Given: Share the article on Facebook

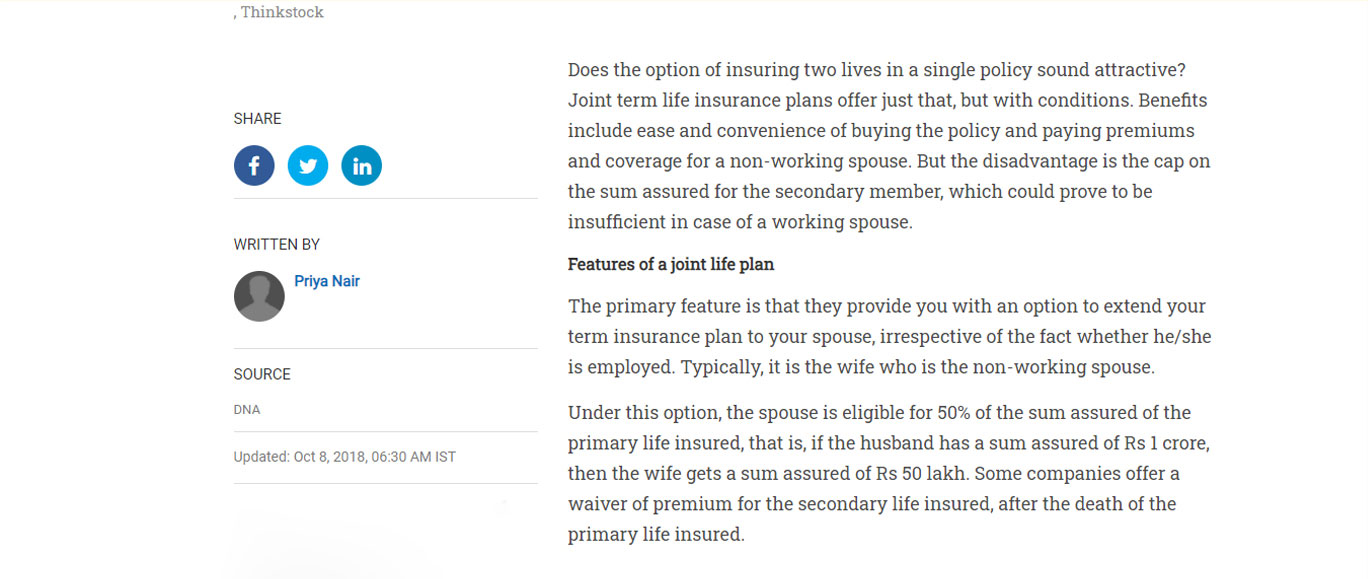Looking at the screenshot, I should click(254, 166).
